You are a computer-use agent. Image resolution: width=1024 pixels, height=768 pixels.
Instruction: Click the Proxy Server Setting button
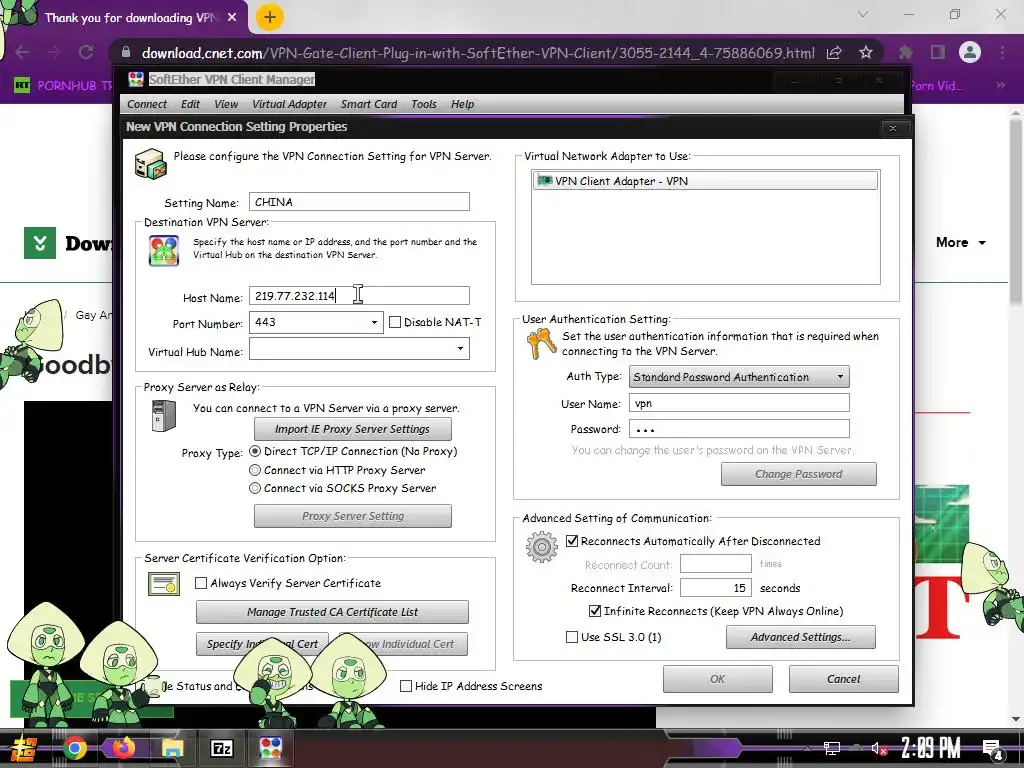coord(353,516)
